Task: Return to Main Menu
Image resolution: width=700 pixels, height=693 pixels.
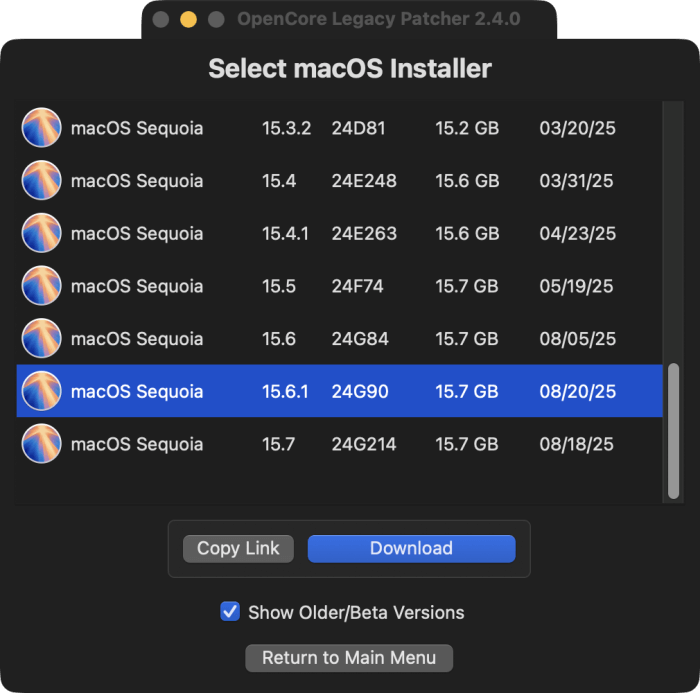Action: [349, 657]
